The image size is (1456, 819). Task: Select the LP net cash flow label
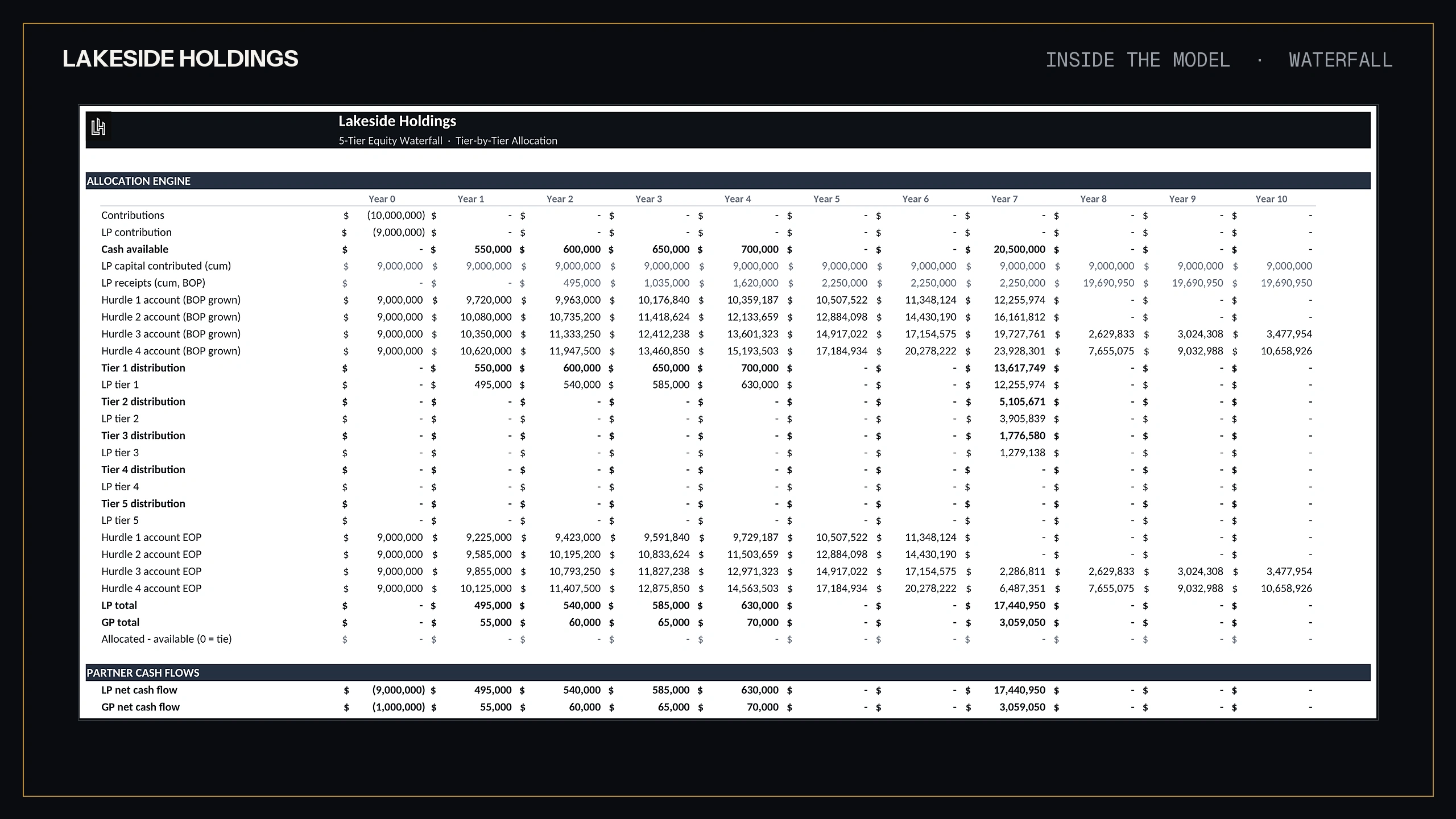139,690
